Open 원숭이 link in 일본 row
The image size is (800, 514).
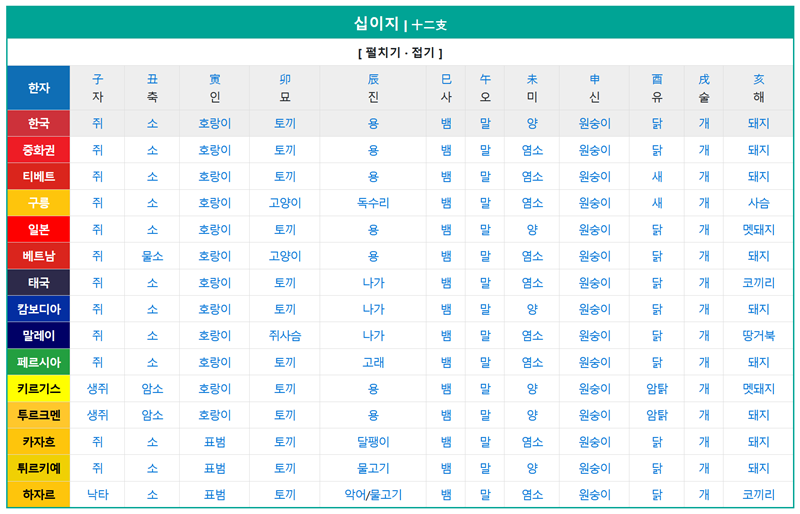tap(594, 230)
